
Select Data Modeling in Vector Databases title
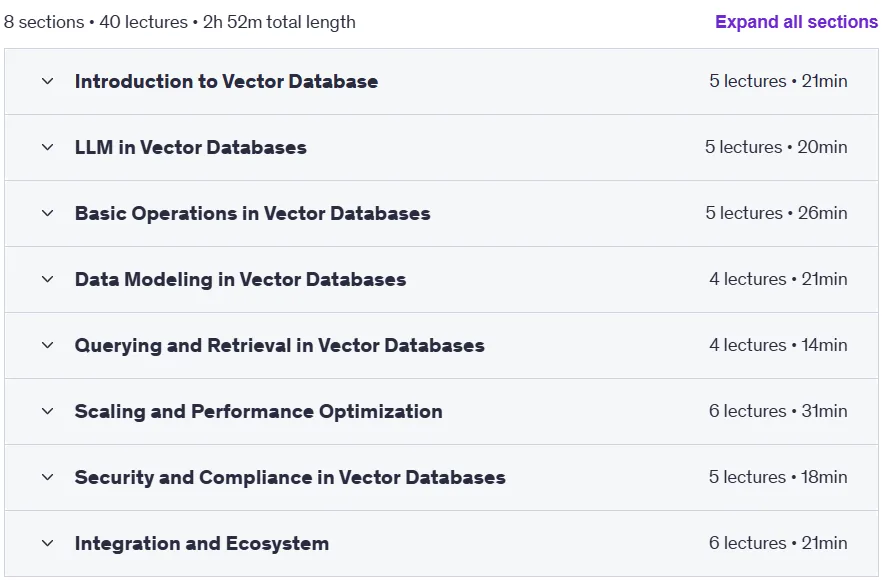coord(240,280)
